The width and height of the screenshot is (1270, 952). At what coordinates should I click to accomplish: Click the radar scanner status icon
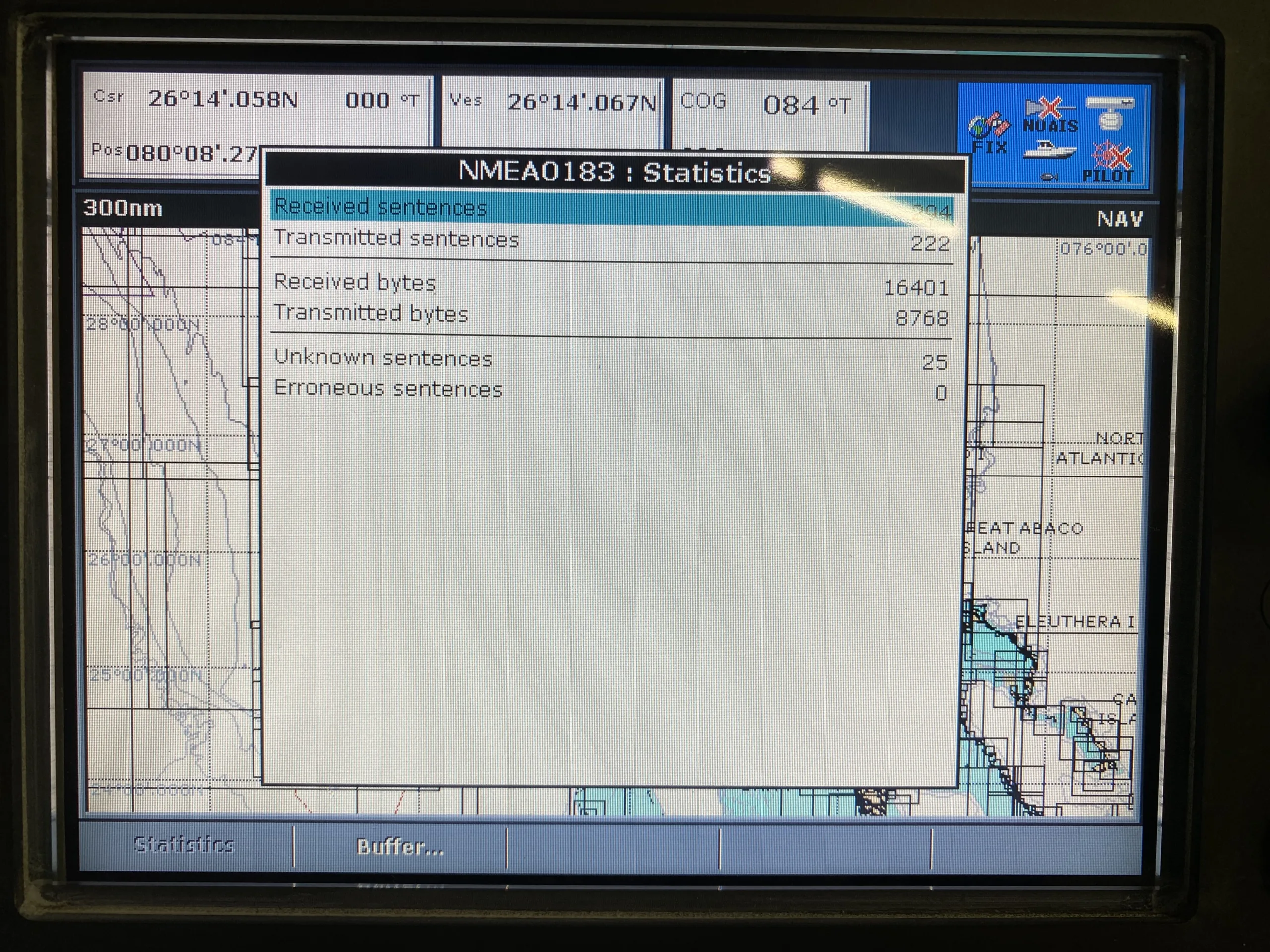1110,114
